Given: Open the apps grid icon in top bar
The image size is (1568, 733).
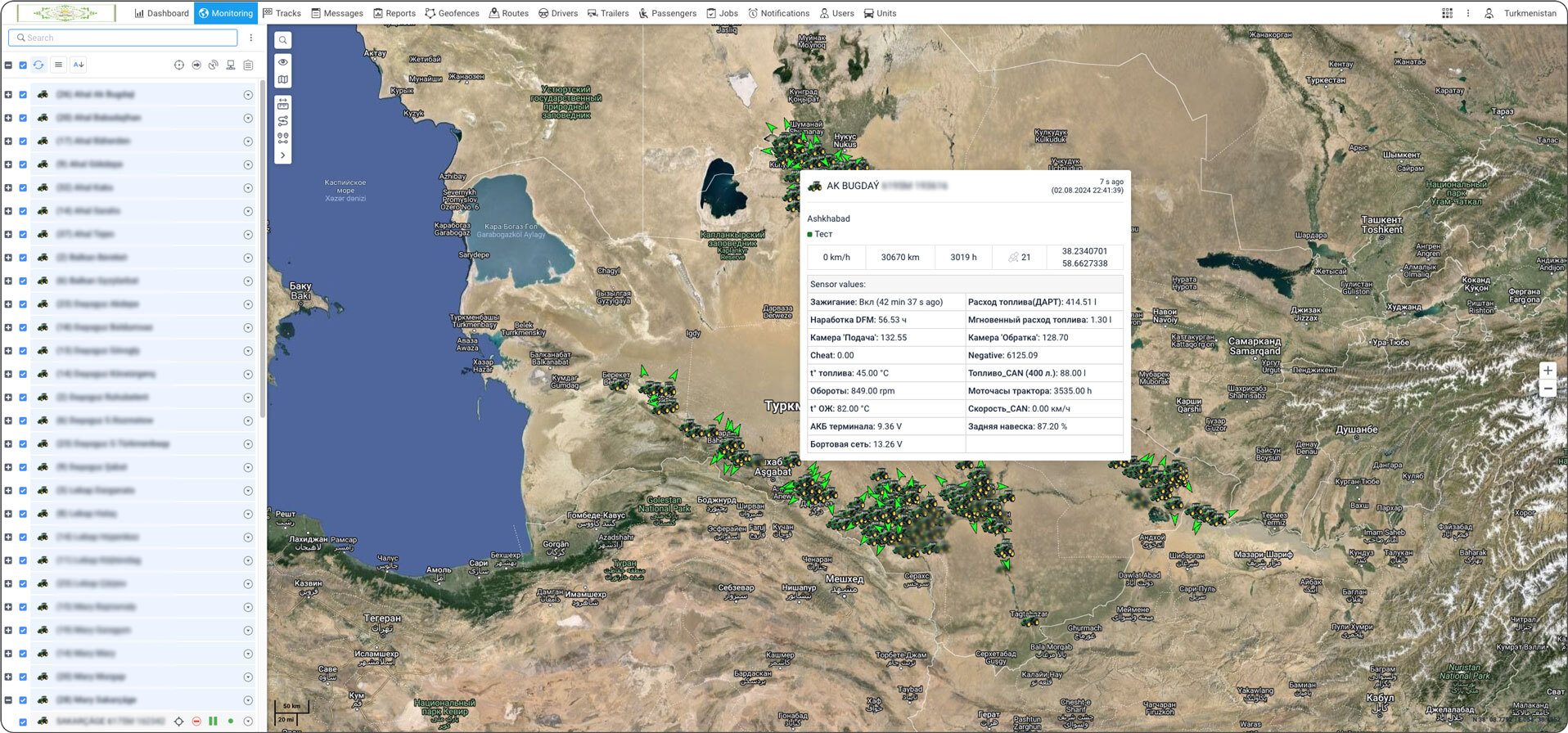Looking at the screenshot, I should (x=1447, y=13).
